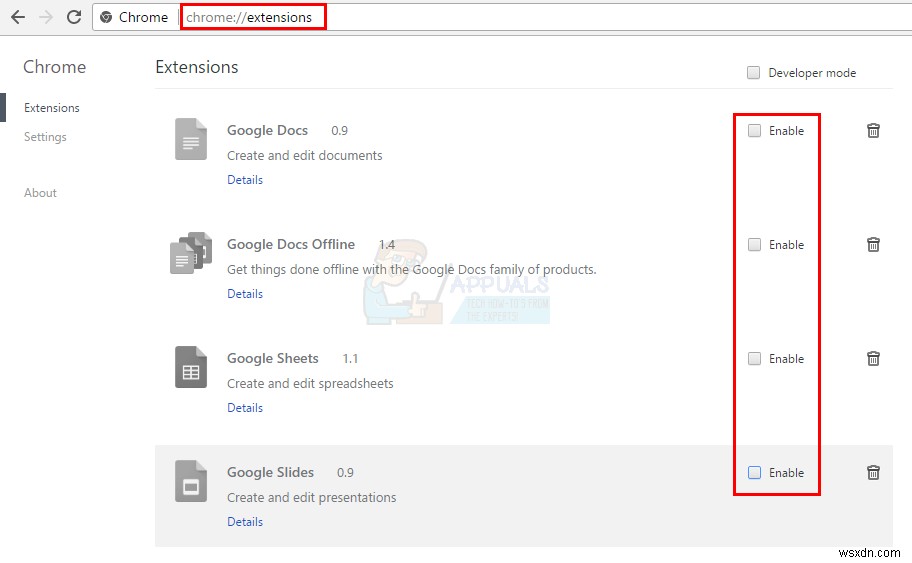912x563 pixels.
Task: Open Details for Google Slides
Action: tap(245, 522)
